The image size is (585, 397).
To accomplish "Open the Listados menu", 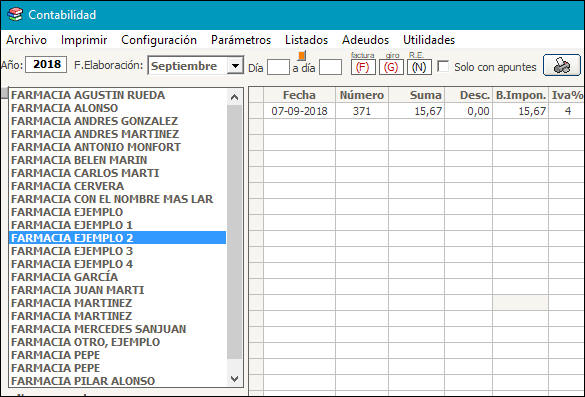I will (x=306, y=40).
